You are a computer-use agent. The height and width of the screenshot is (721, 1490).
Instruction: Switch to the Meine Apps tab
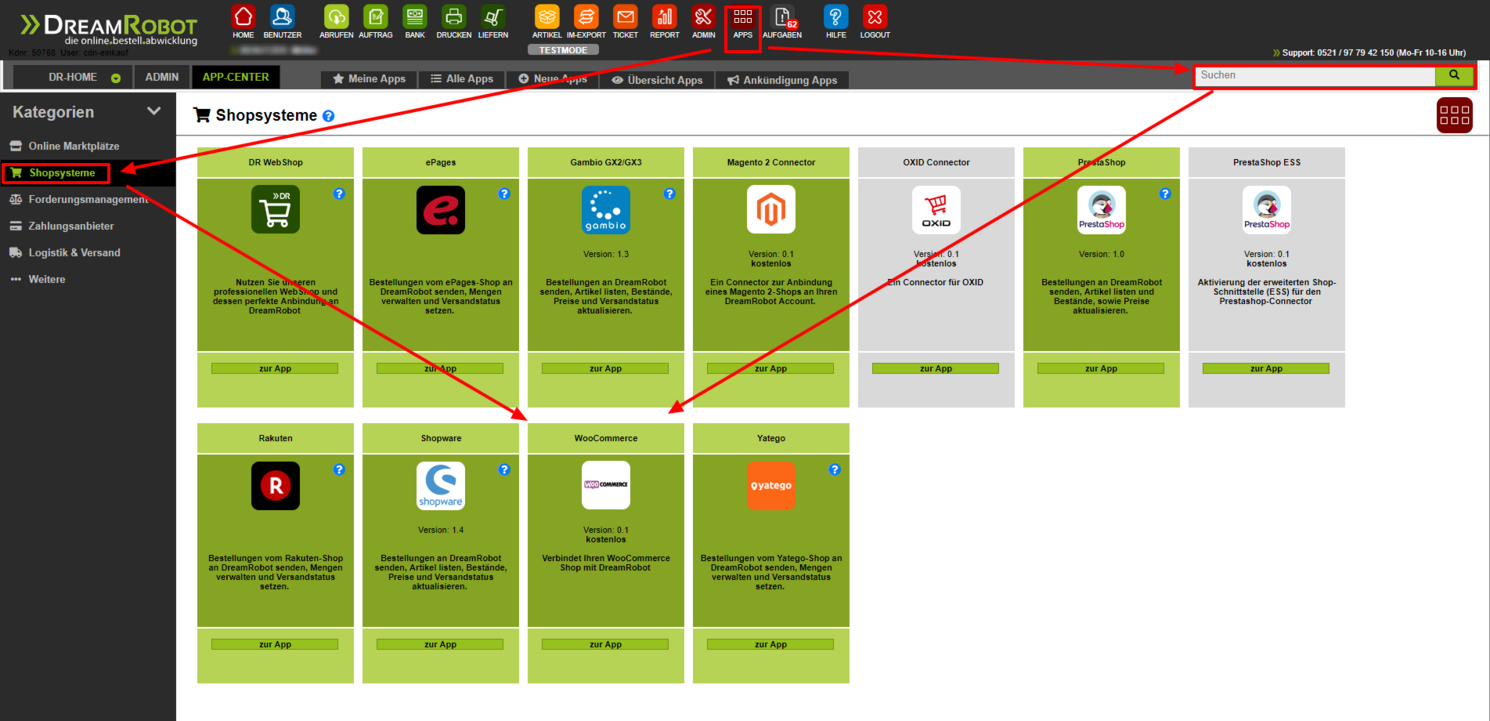point(369,79)
